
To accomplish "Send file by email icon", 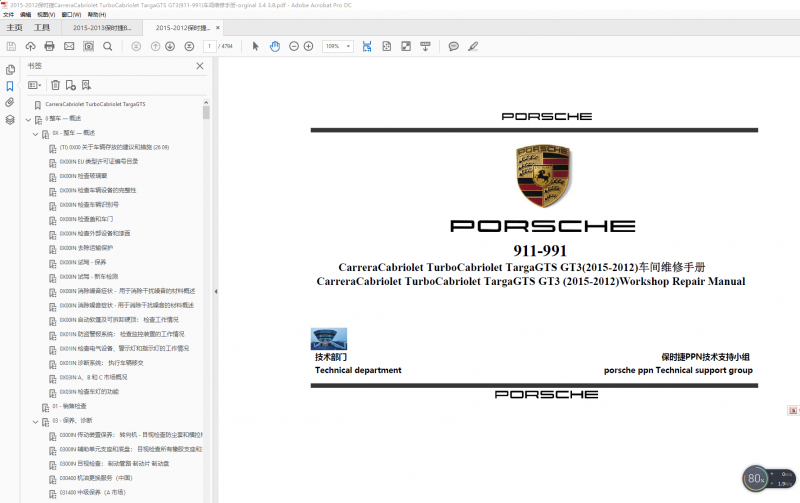I will tap(69, 46).
